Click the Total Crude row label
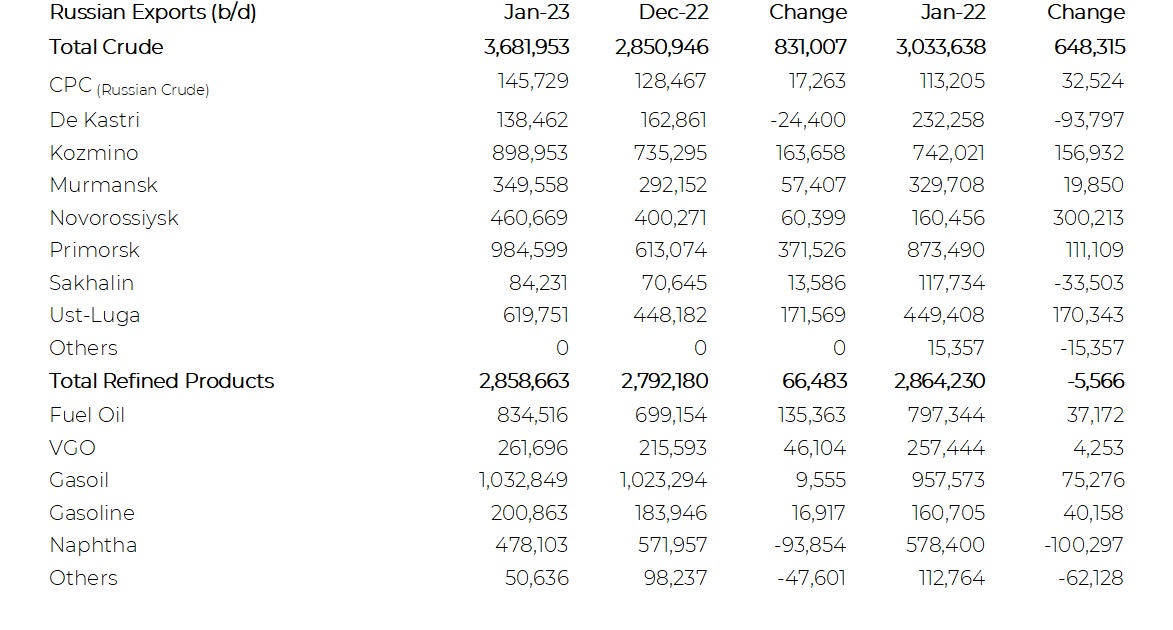Viewport: 1173px width, 630px height. click(106, 47)
